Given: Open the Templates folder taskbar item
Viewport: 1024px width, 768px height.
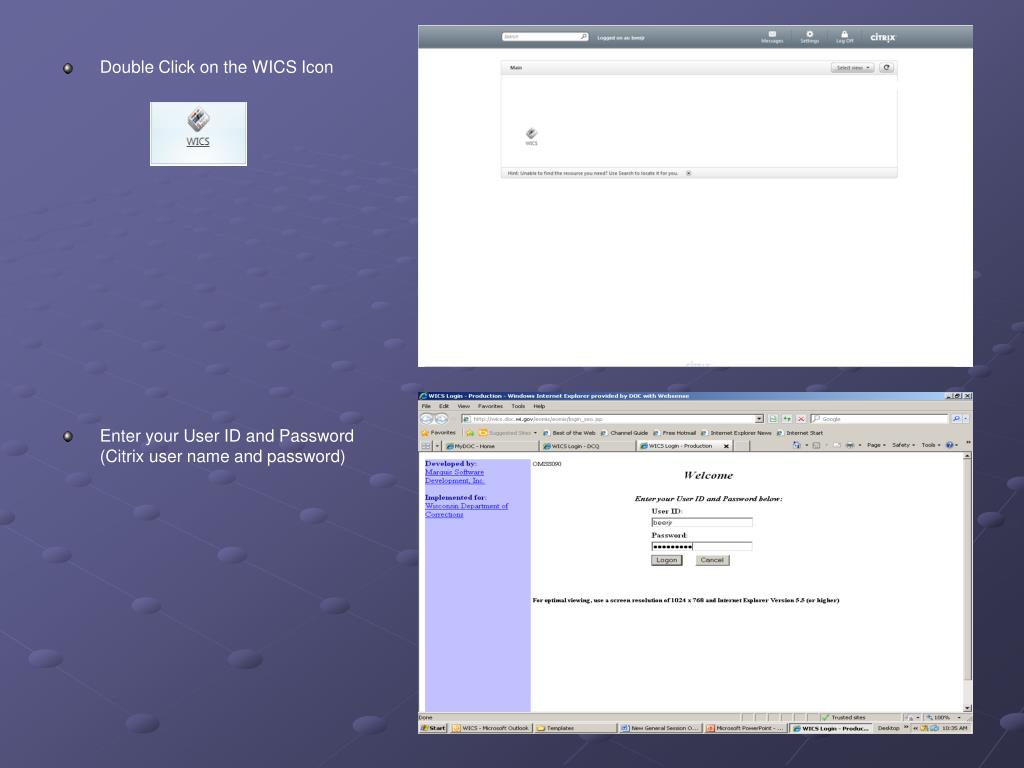Looking at the screenshot, I should 575,728.
